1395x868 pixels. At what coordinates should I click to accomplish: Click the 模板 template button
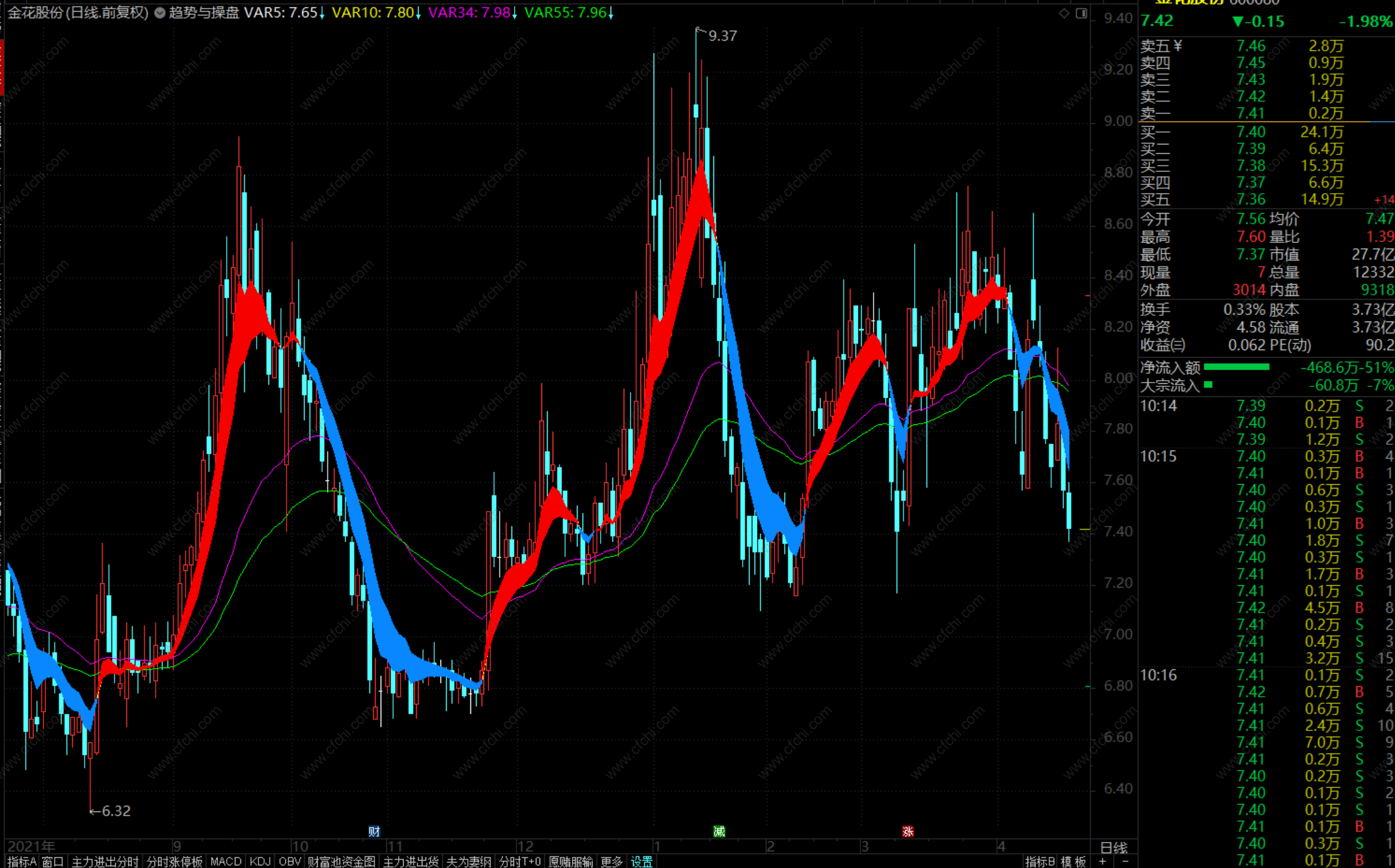click(1074, 861)
